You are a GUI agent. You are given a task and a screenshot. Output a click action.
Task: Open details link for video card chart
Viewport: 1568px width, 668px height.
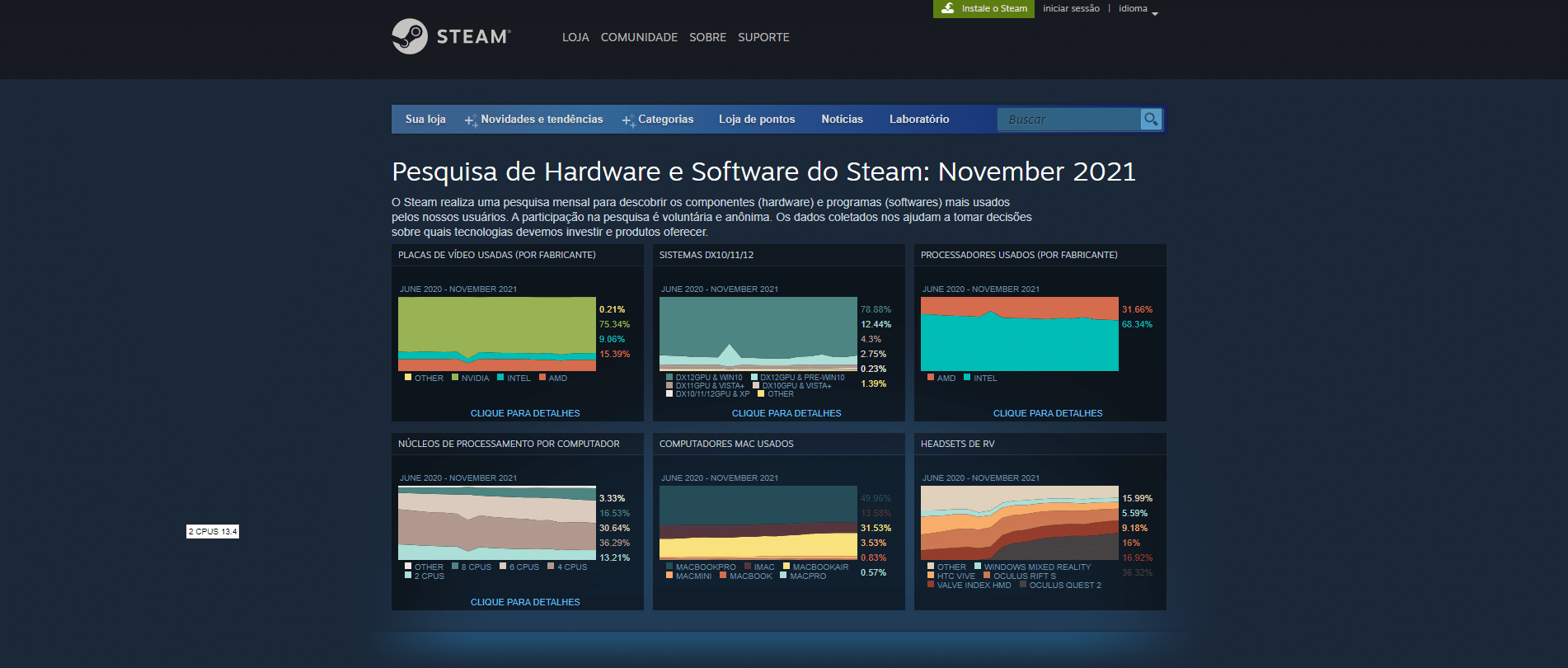point(525,413)
